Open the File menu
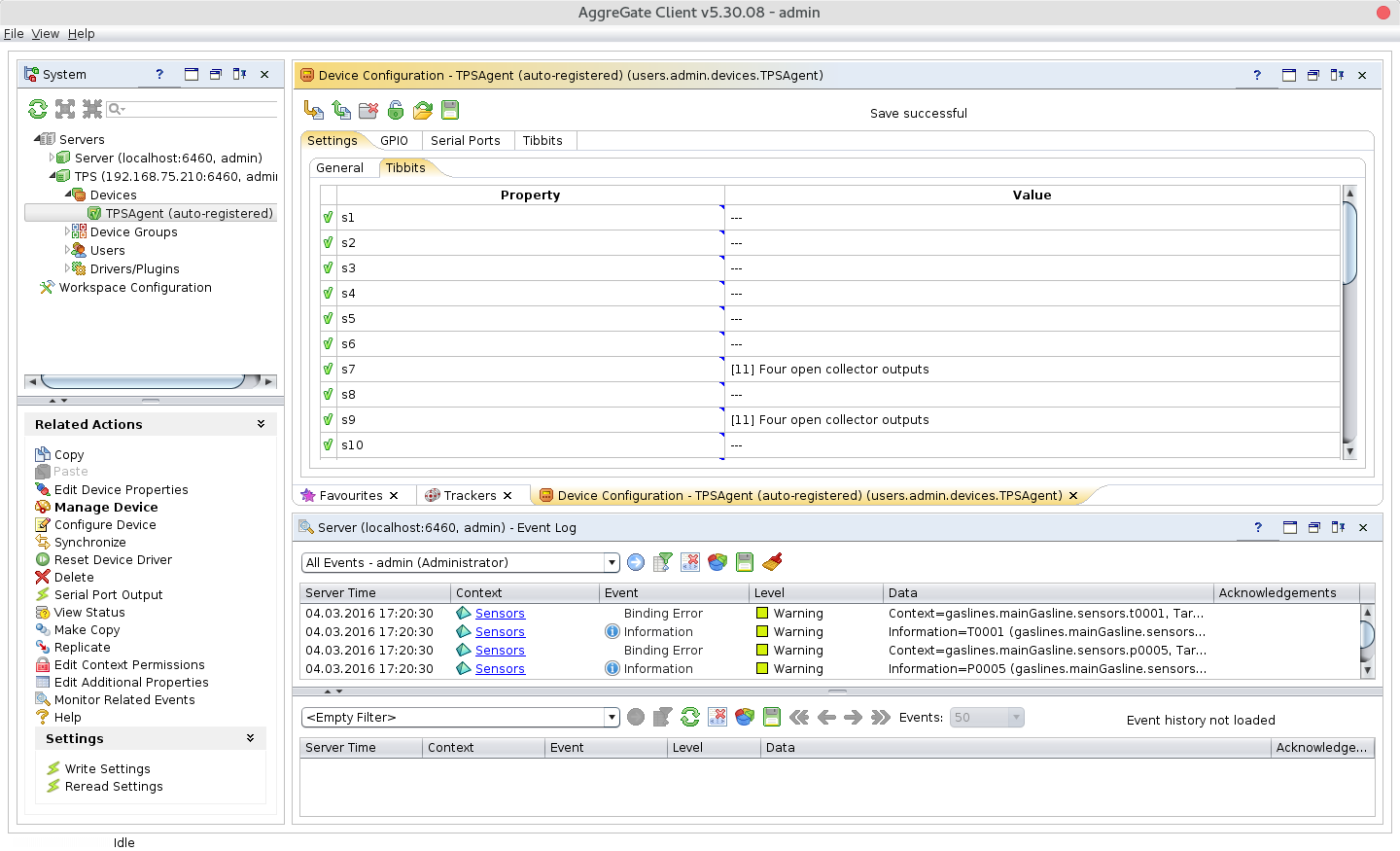 pos(14,33)
